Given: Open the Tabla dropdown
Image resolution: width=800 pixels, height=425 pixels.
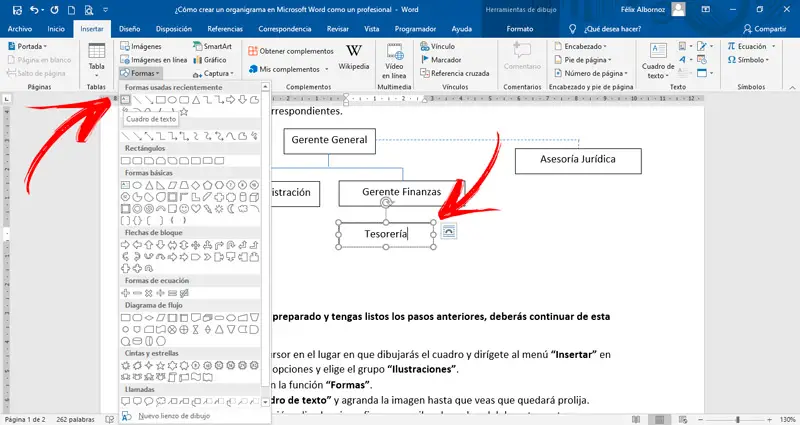Looking at the screenshot, I should [x=96, y=60].
